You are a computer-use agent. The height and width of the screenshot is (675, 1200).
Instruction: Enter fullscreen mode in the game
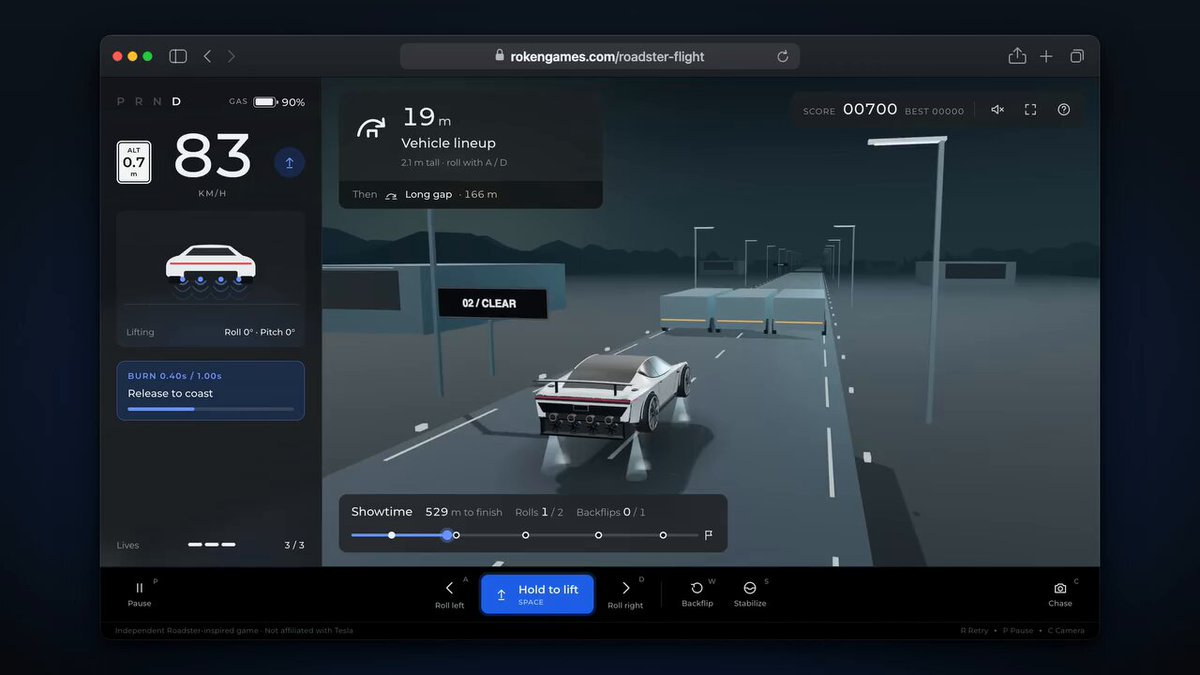tap(1030, 110)
